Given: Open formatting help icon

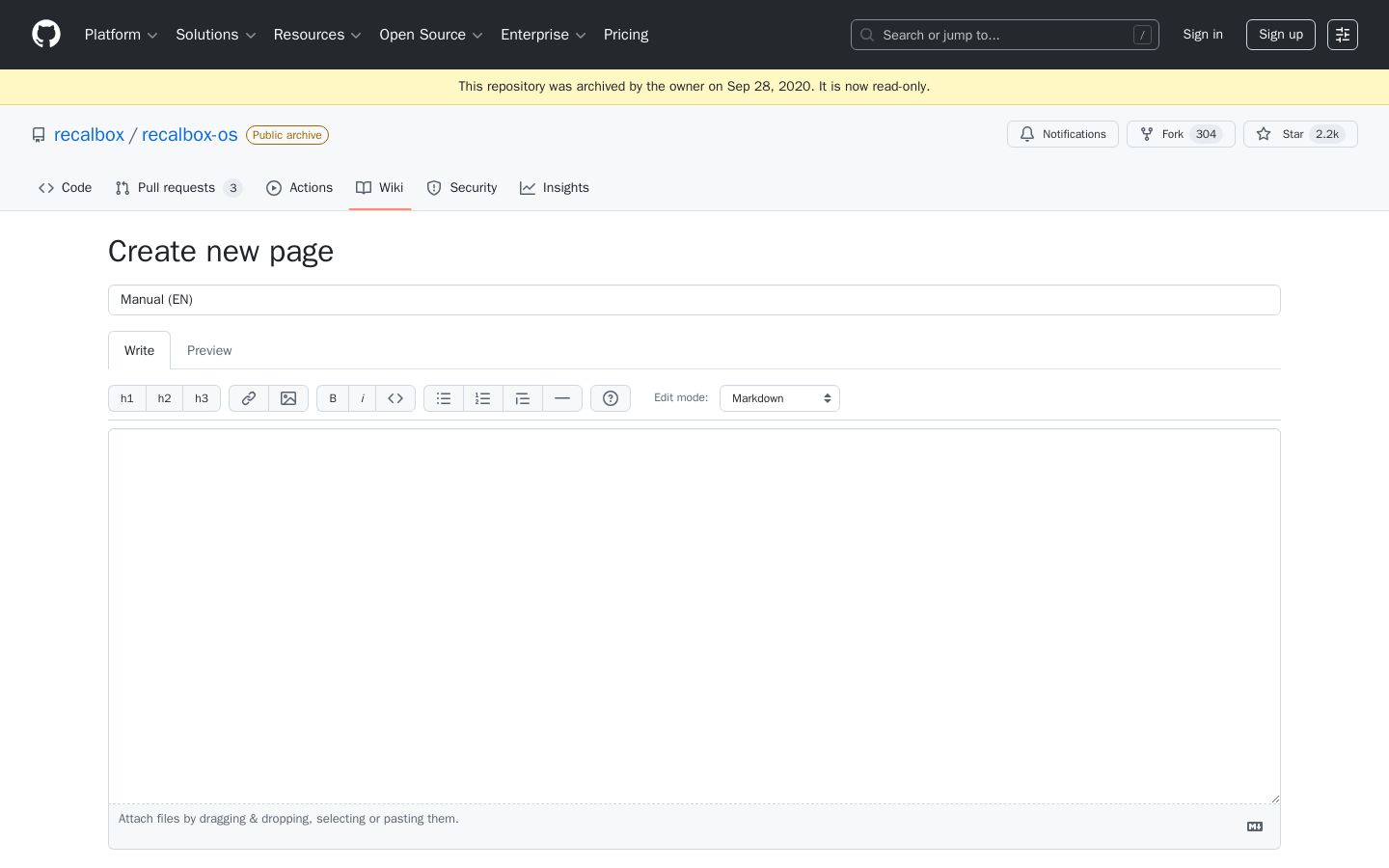Looking at the screenshot, I should click(611, 398).
